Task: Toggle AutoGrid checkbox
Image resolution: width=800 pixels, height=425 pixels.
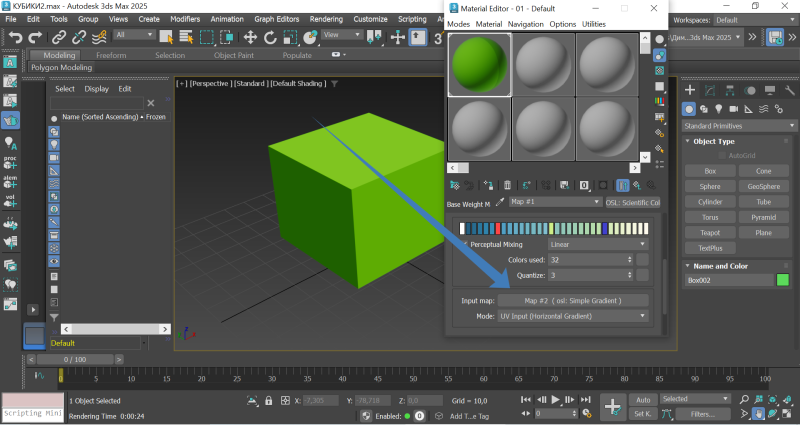Action: coord(722,155)
